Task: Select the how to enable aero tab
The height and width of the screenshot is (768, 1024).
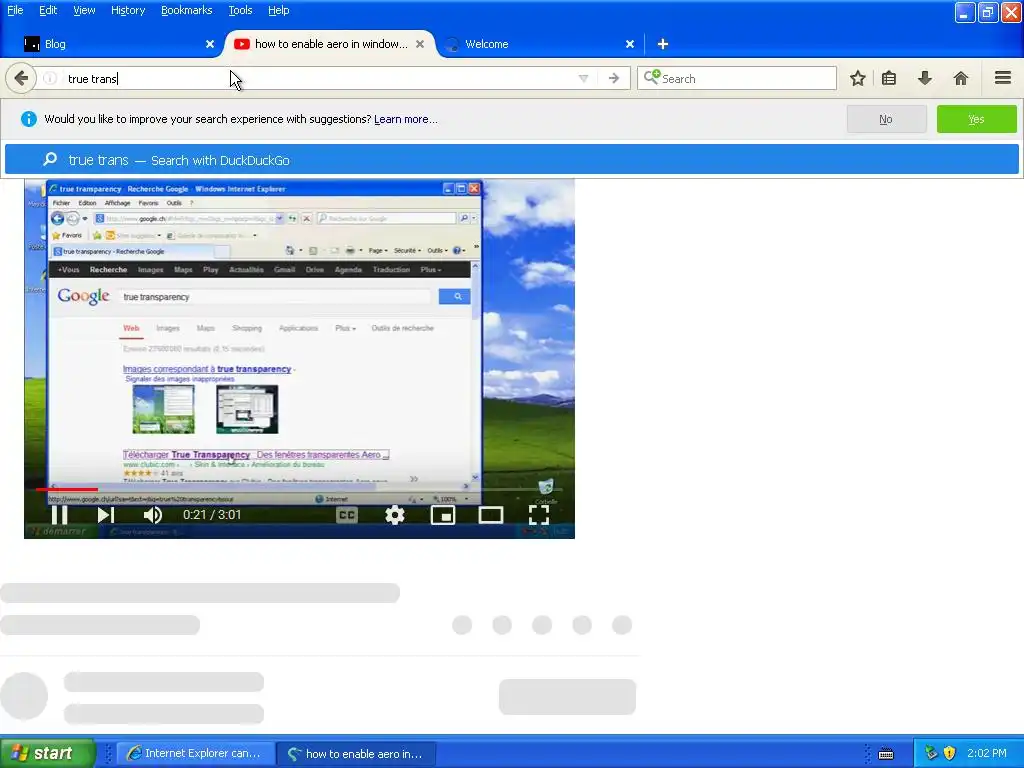Action: tap(330, 44)
